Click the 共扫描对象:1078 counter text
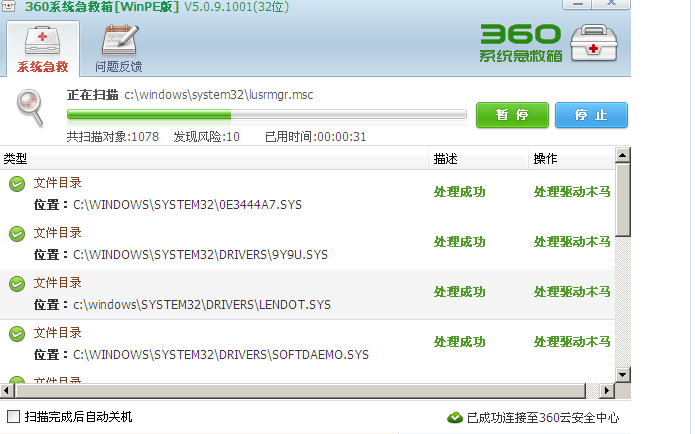Screen dimensions: 695x434 click(x=113, y=137)
